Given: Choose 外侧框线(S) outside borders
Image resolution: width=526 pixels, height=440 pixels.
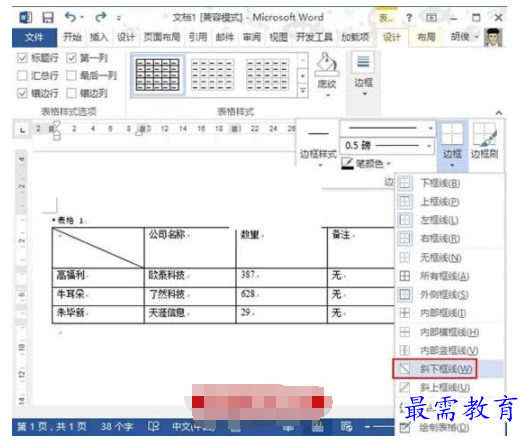Looking at the screenshot, I should (450, 294).
